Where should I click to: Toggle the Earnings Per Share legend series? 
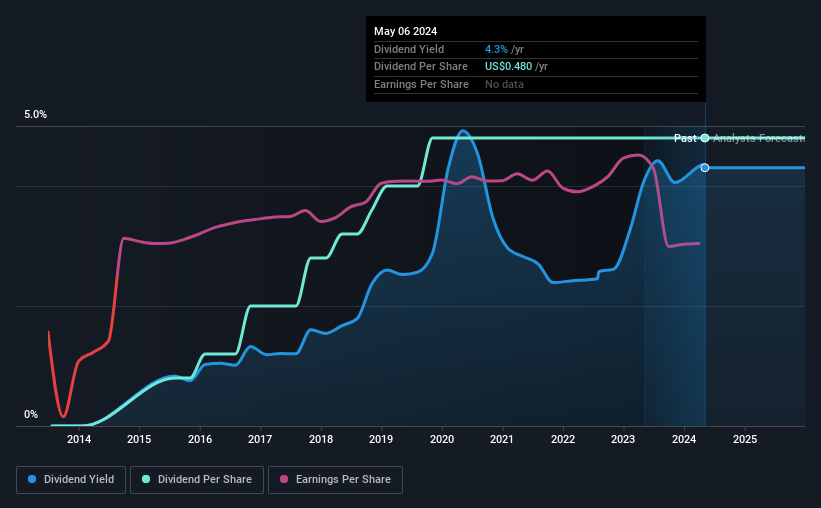pos(335,480)
